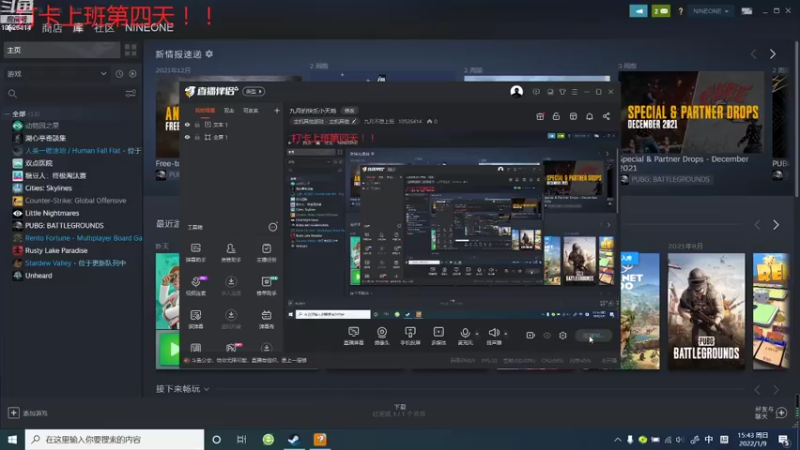Open the 商店 menu in Steam
This screenshot has height=450, width=800.
pyautogui.click(x=52, y=28)
